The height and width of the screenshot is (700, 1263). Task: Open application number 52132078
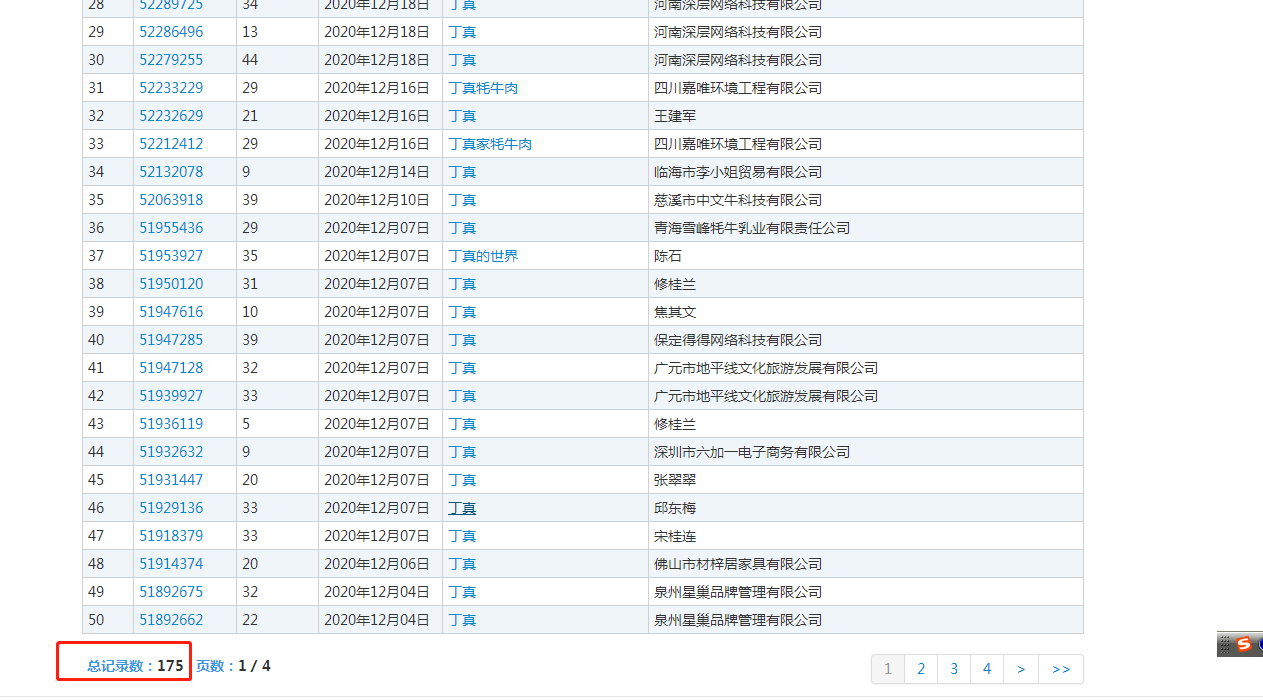pyautogui.click(x=171, y=172)
